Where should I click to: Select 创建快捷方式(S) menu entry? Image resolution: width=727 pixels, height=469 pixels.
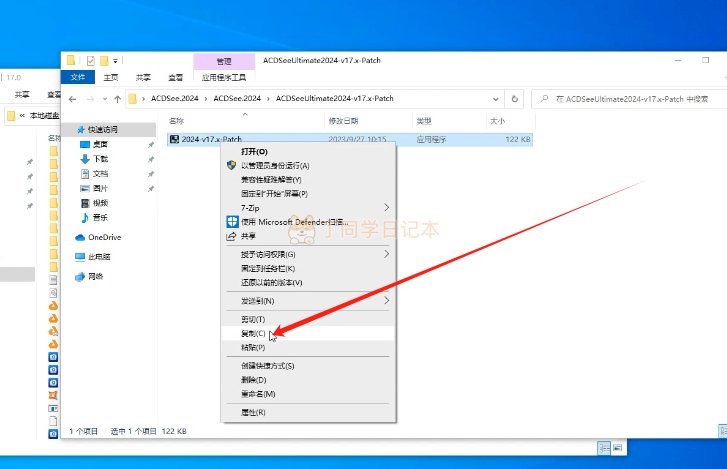pos(308,366)
